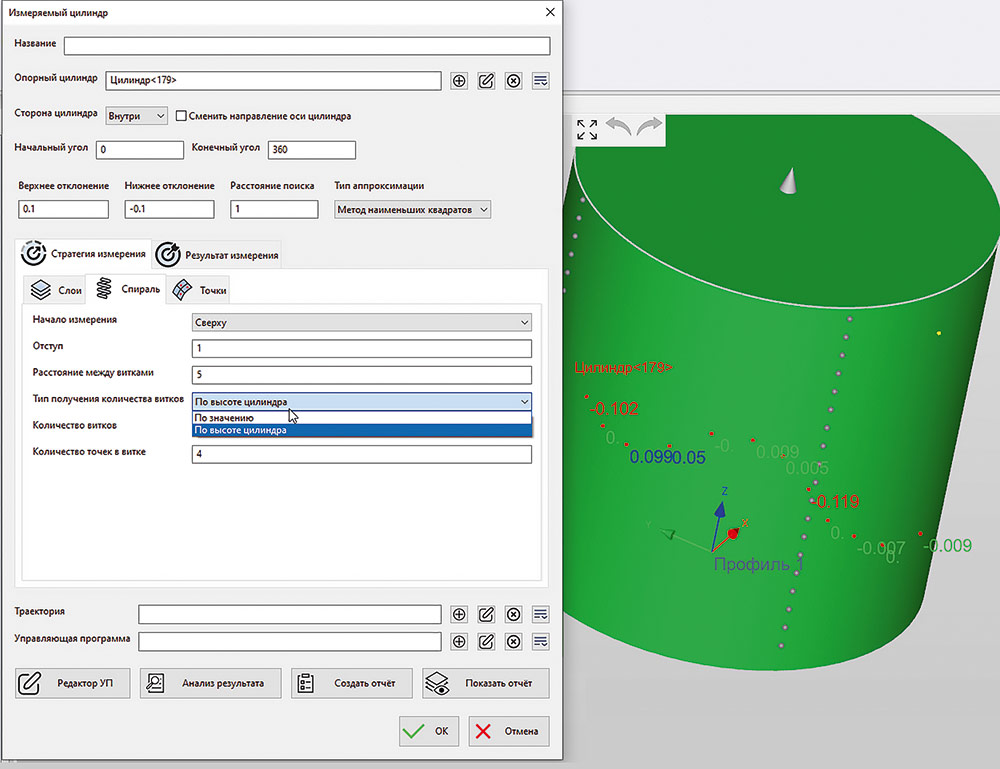This screenshot has width=1000, height=769.
Task: Open list icon in Управляющая программа row
Action: tap(540, 641)
